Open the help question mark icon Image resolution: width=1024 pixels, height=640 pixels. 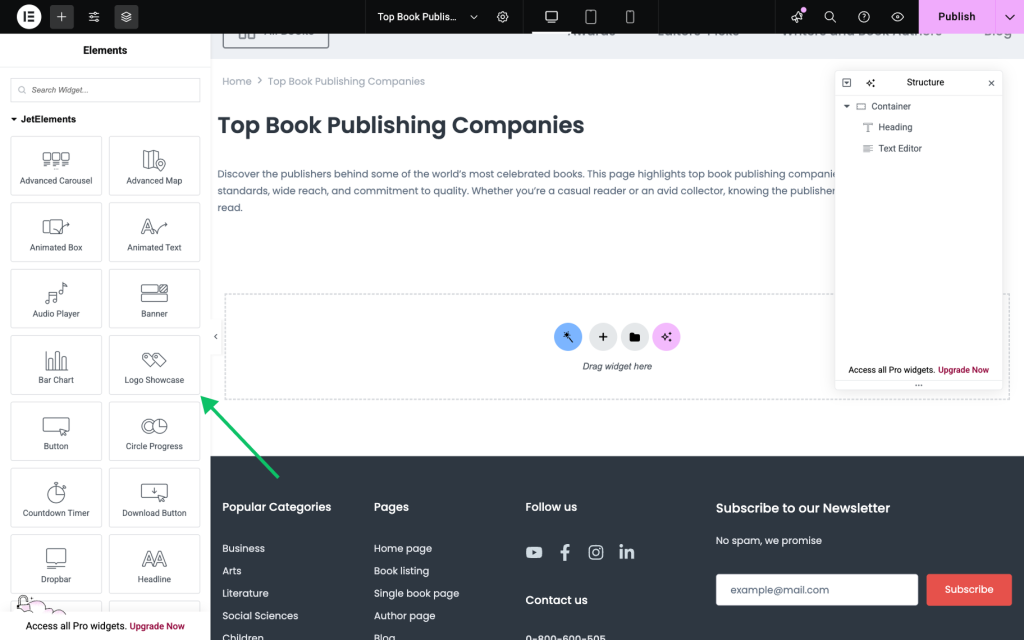[864, 17]
